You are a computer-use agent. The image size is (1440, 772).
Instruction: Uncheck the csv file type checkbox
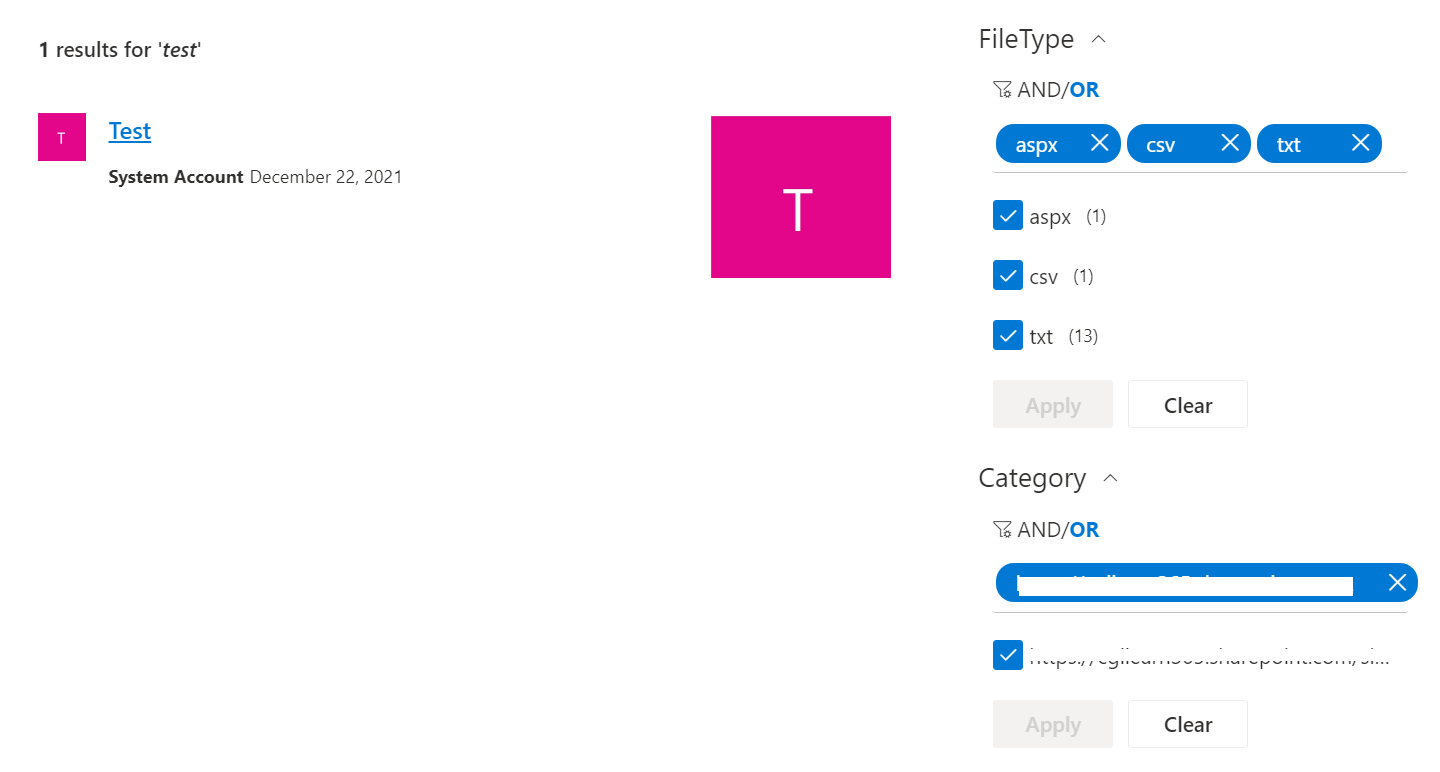pyautogui.click(x=1008, y=275)
